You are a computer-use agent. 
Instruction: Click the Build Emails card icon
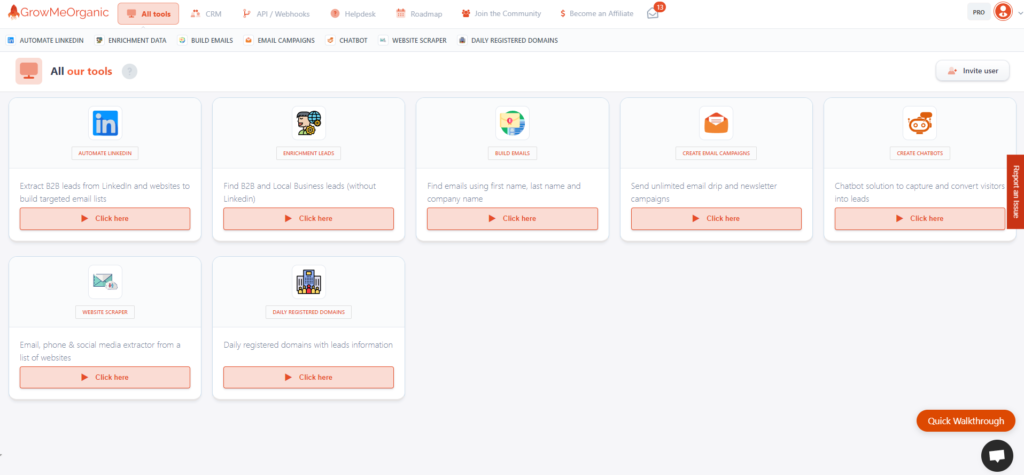[x=512, y=123]
